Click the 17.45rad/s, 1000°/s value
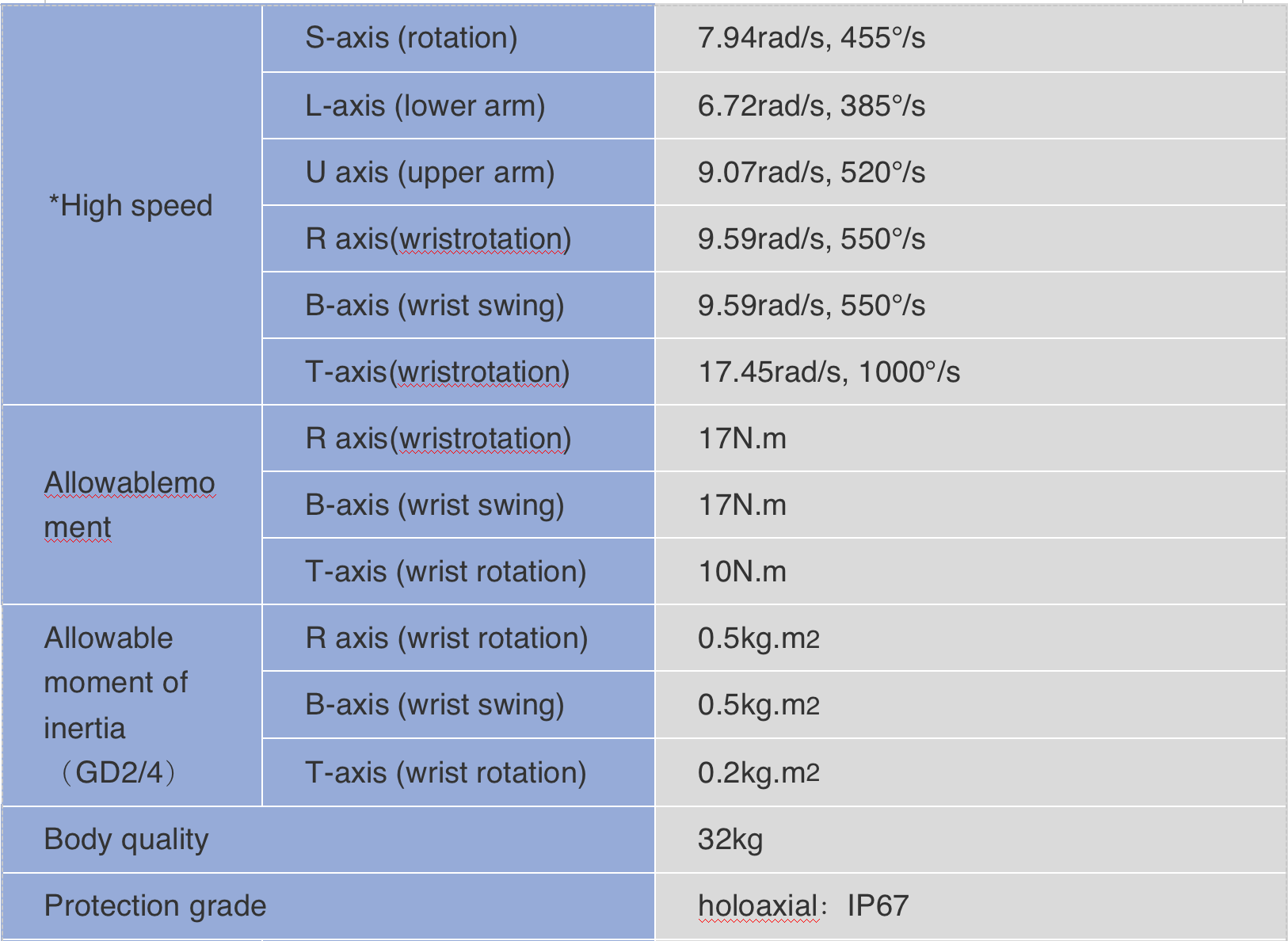This screenshot has height=941, width=1288. [x=829, y=371]
